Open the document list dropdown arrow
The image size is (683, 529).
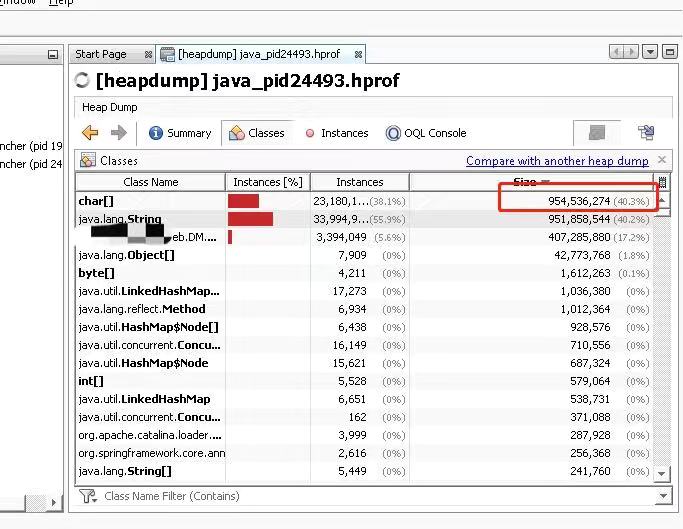(x=650, y=52)
